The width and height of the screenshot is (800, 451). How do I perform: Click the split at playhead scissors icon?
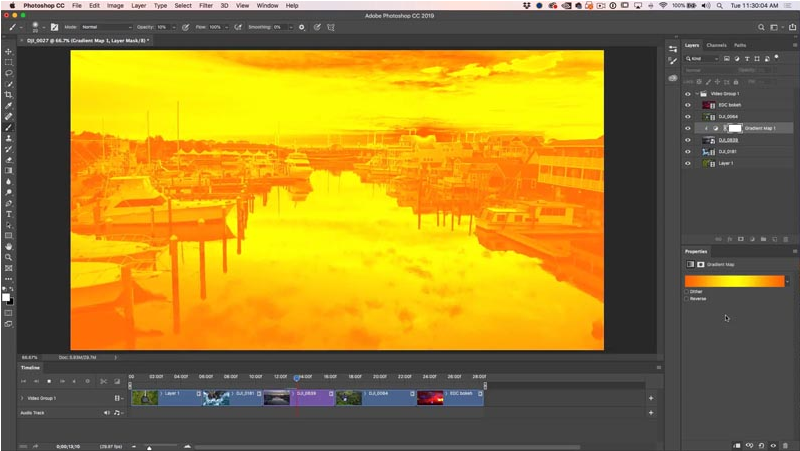click(x=104, y=381)
